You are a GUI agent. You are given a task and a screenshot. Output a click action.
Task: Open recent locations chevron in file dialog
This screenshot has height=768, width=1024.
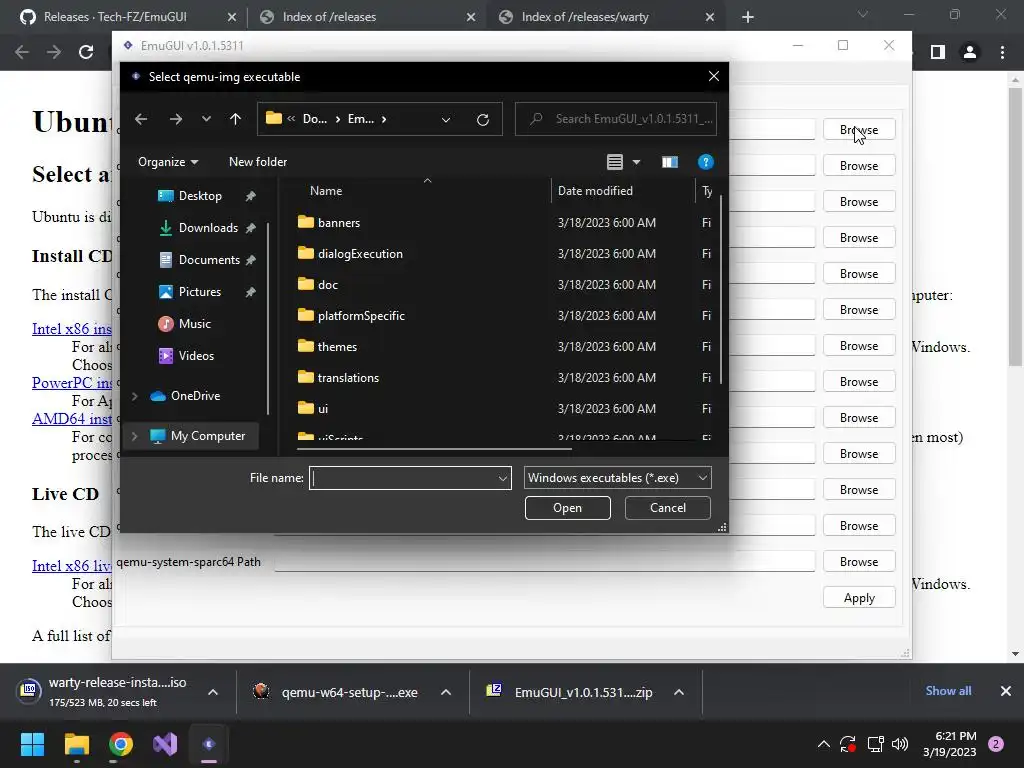206,119
